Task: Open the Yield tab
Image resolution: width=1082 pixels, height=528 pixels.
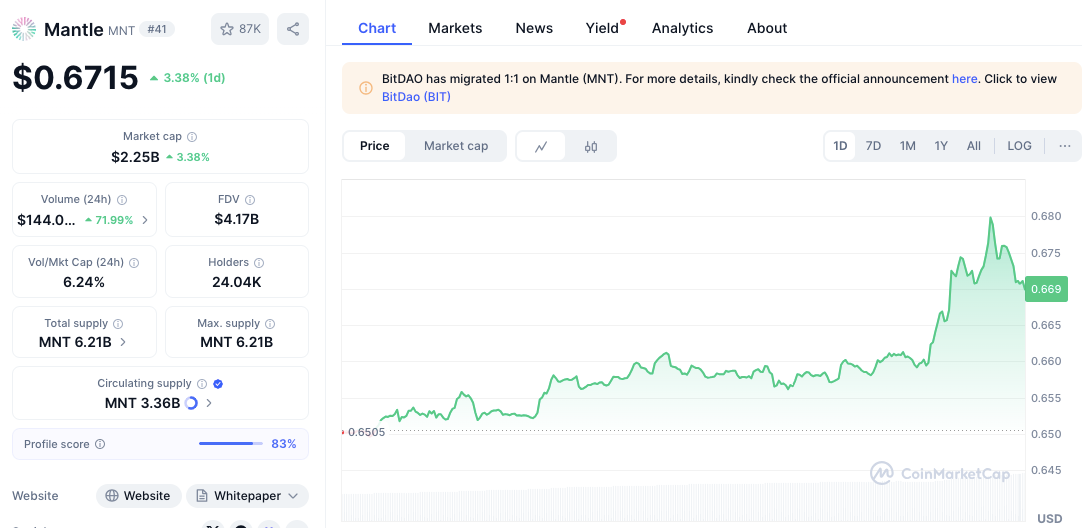Action: tap(602, 28)
